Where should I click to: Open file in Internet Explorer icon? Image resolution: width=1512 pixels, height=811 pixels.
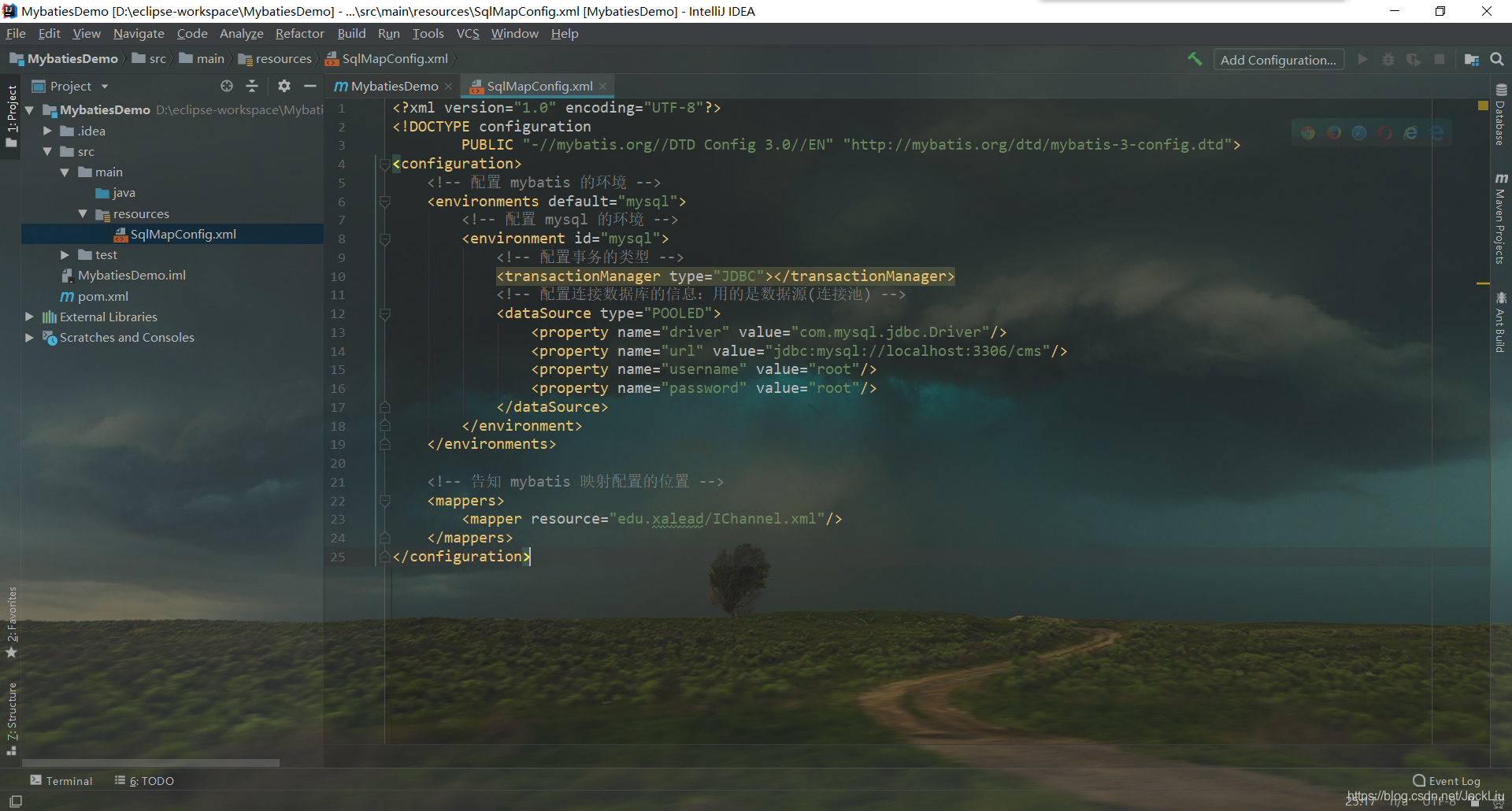(1411, 133)
